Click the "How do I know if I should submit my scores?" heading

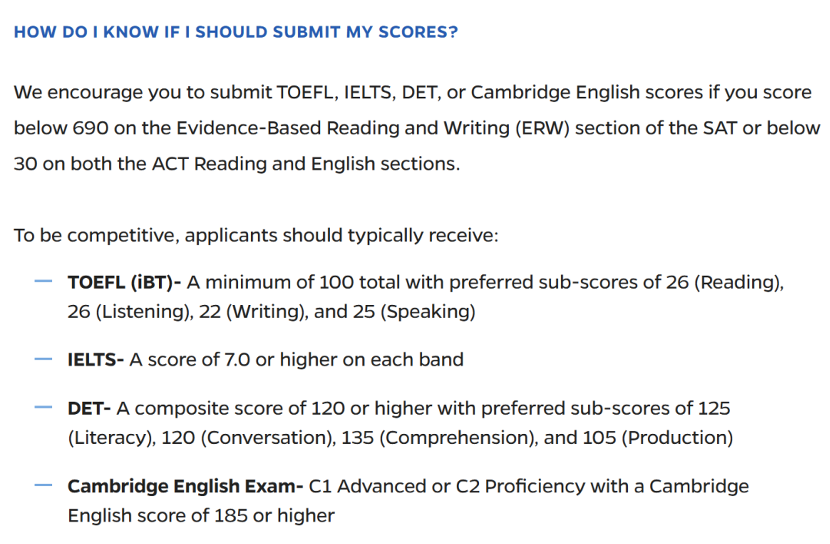[x=235, y=32]
